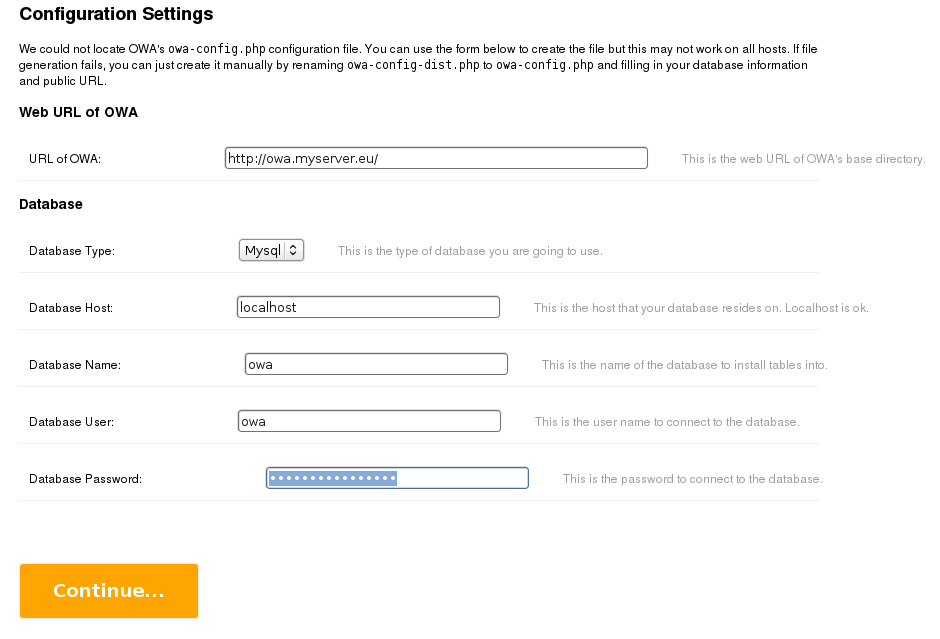Click the up-down arrow on Mysql selector
This screenshot has height=639, width=940.
(x=293, y=250)
